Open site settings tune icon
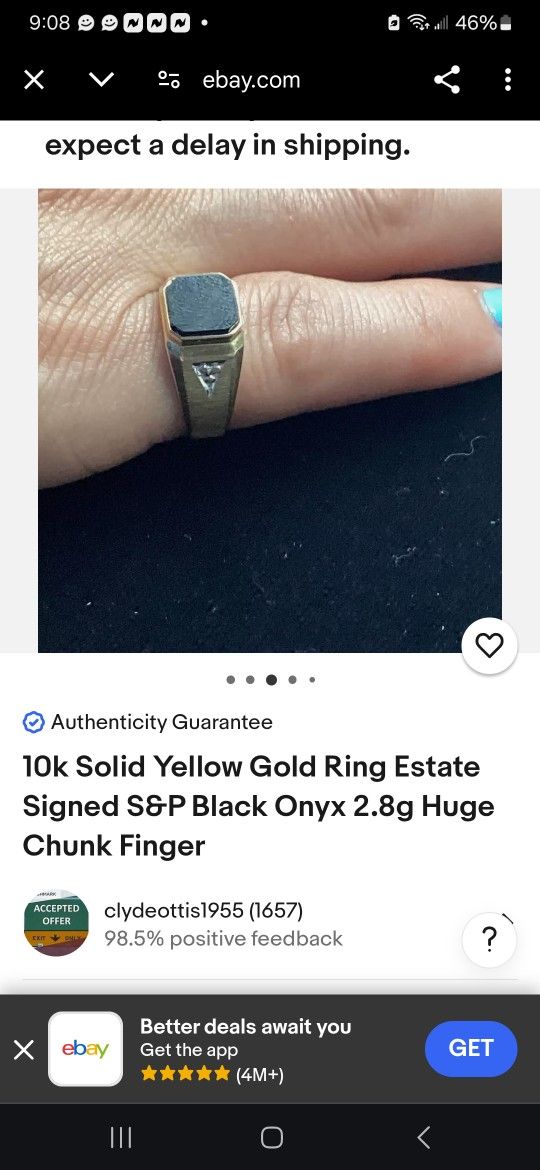The width and height of the screenshot is (540, 1170). coord(169,80)
